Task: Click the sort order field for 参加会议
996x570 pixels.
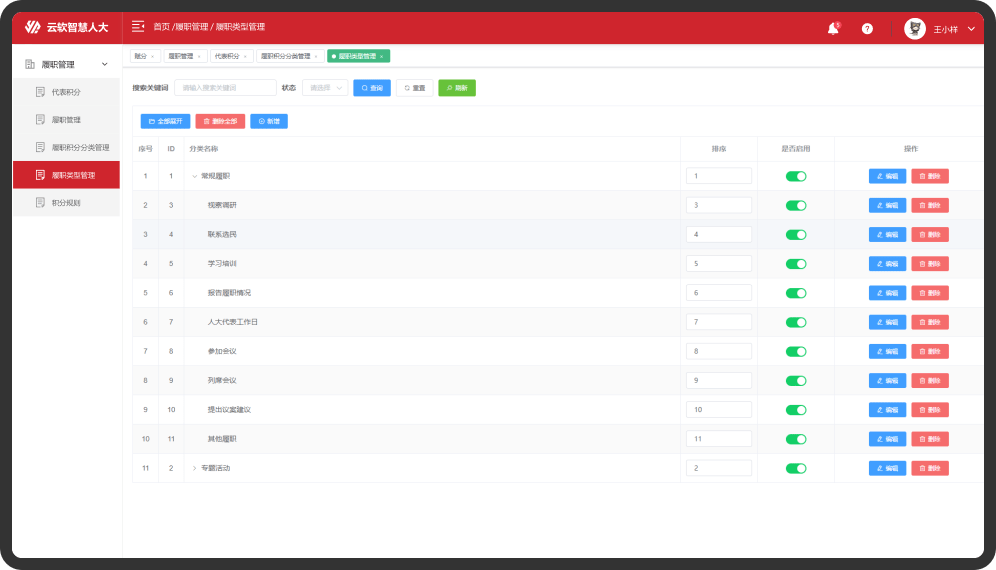Action: [718, 351]
